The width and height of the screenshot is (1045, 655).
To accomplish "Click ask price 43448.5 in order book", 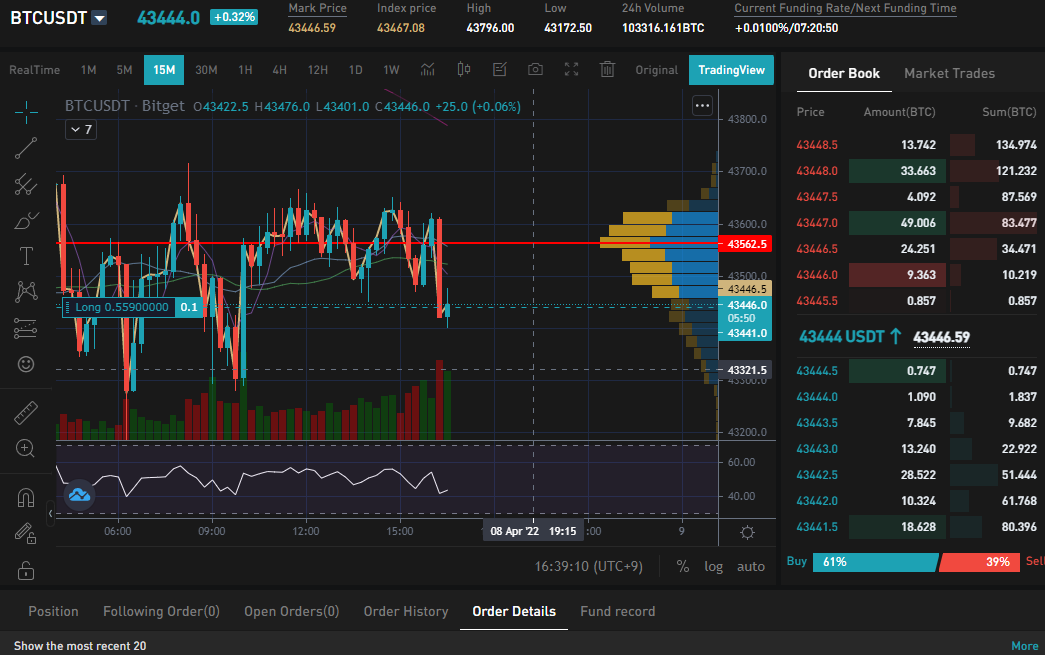I will pos(816,145).
